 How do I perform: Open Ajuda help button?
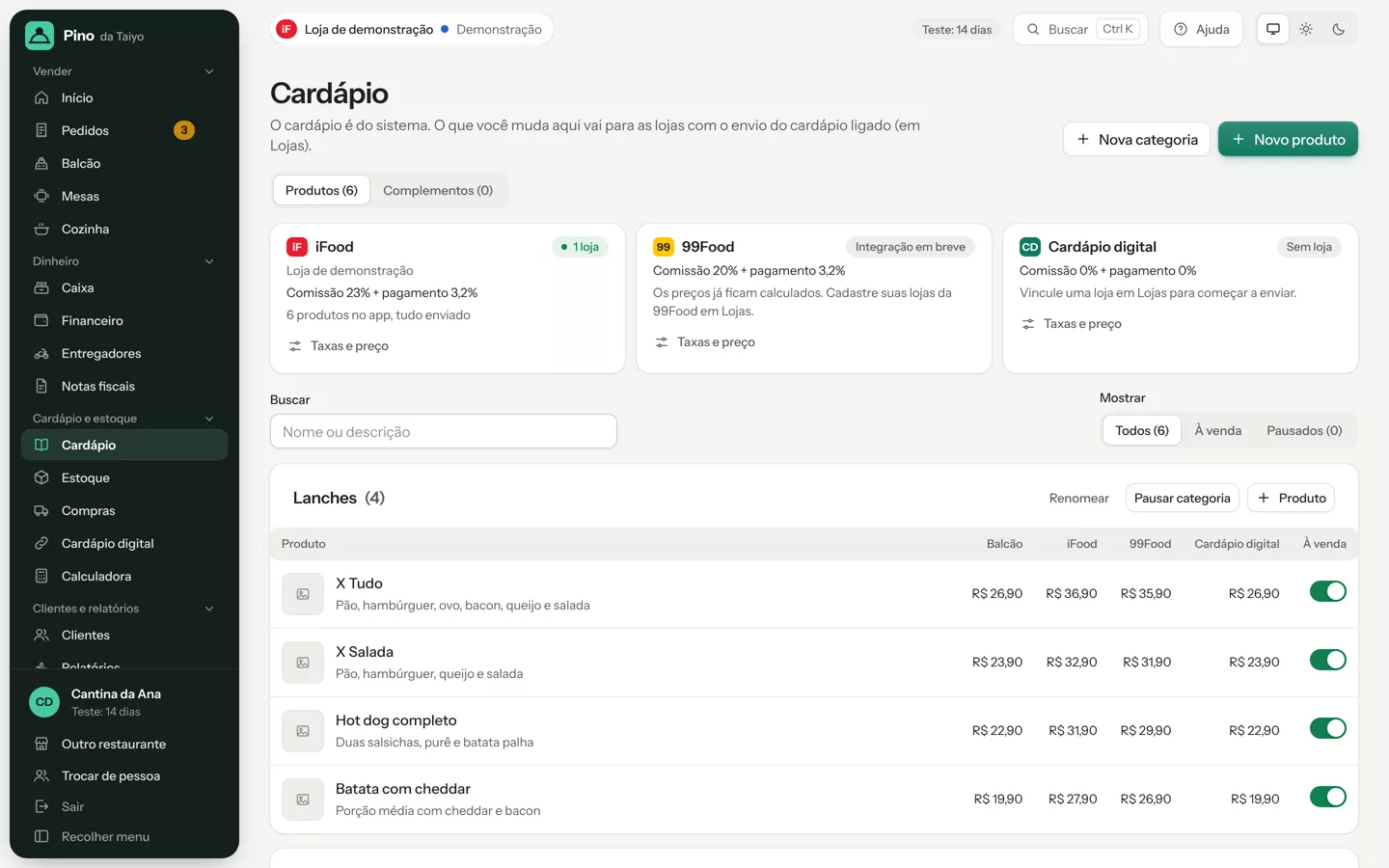[x=1201, y=29]
